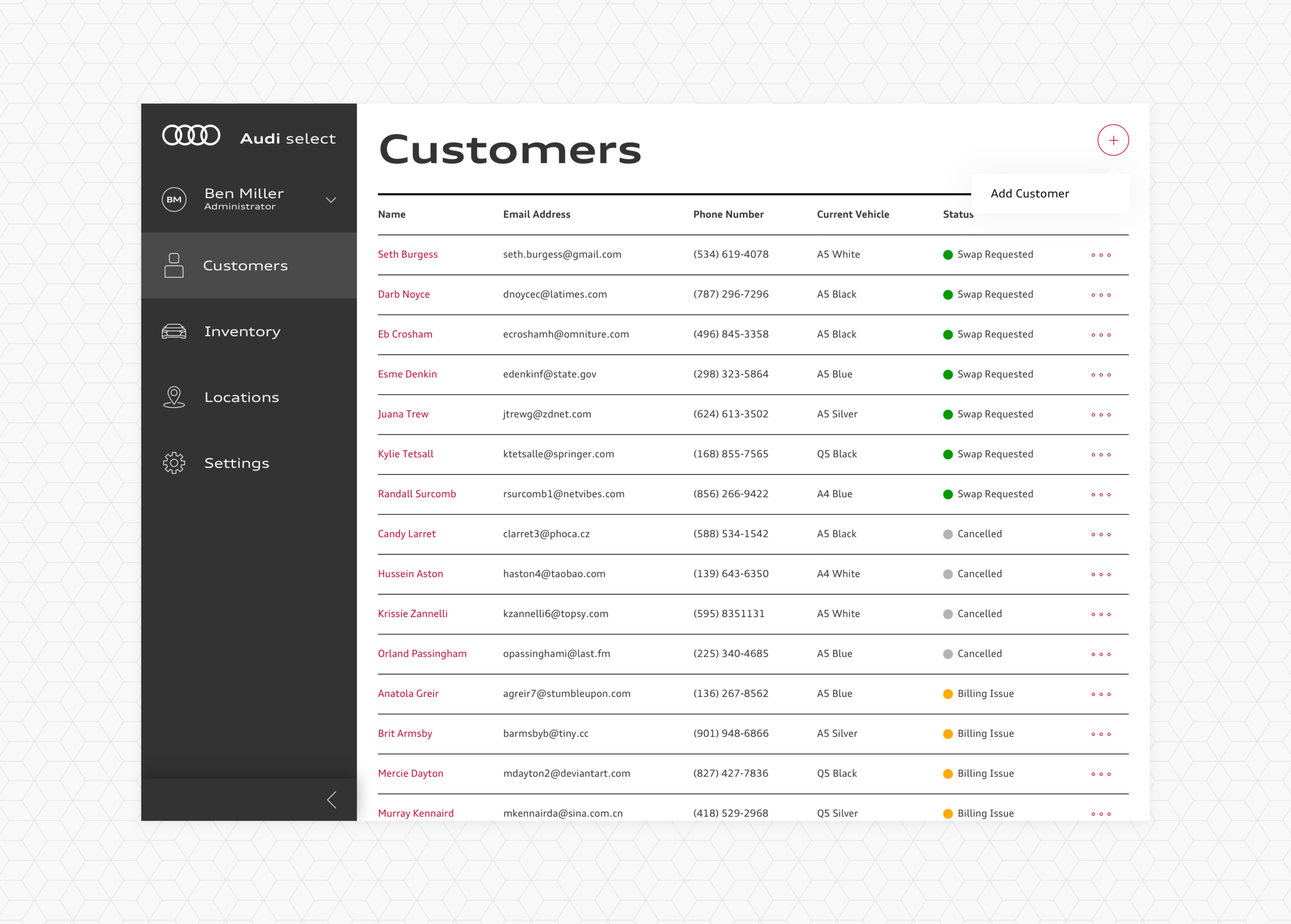Click the Q5 Black vehicle for Kylie Tetsall

click(x=837, y=454)
